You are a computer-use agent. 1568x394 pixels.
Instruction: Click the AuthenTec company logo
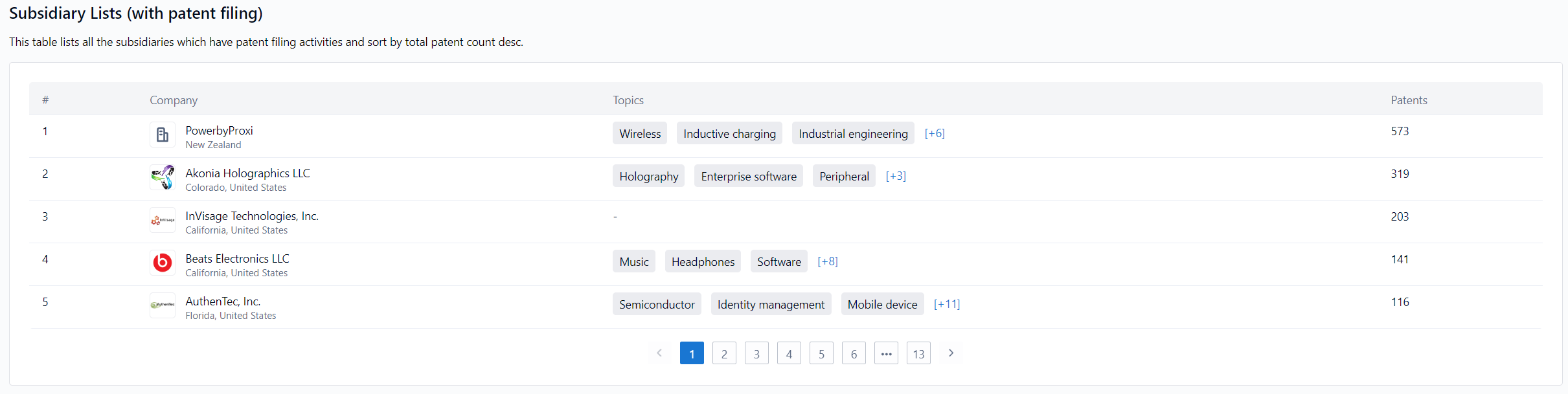click(163, 305)
